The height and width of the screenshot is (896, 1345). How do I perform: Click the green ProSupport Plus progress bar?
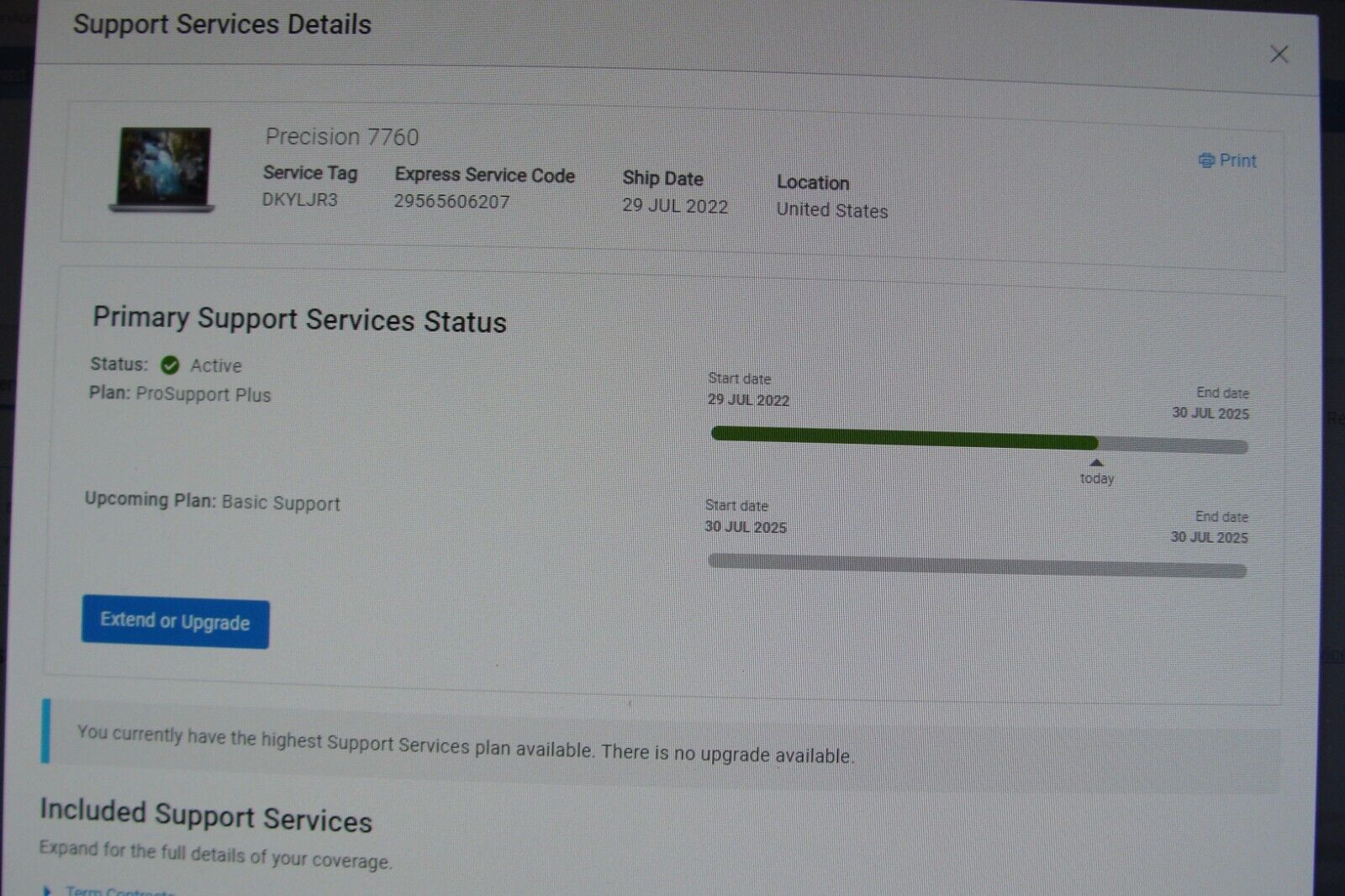[905, 437]
